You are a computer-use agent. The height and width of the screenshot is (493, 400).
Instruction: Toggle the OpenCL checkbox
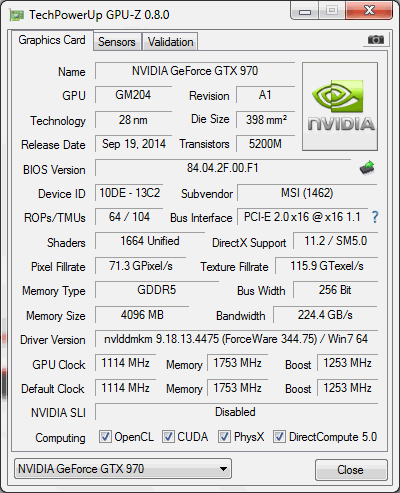tap(105, 437)
